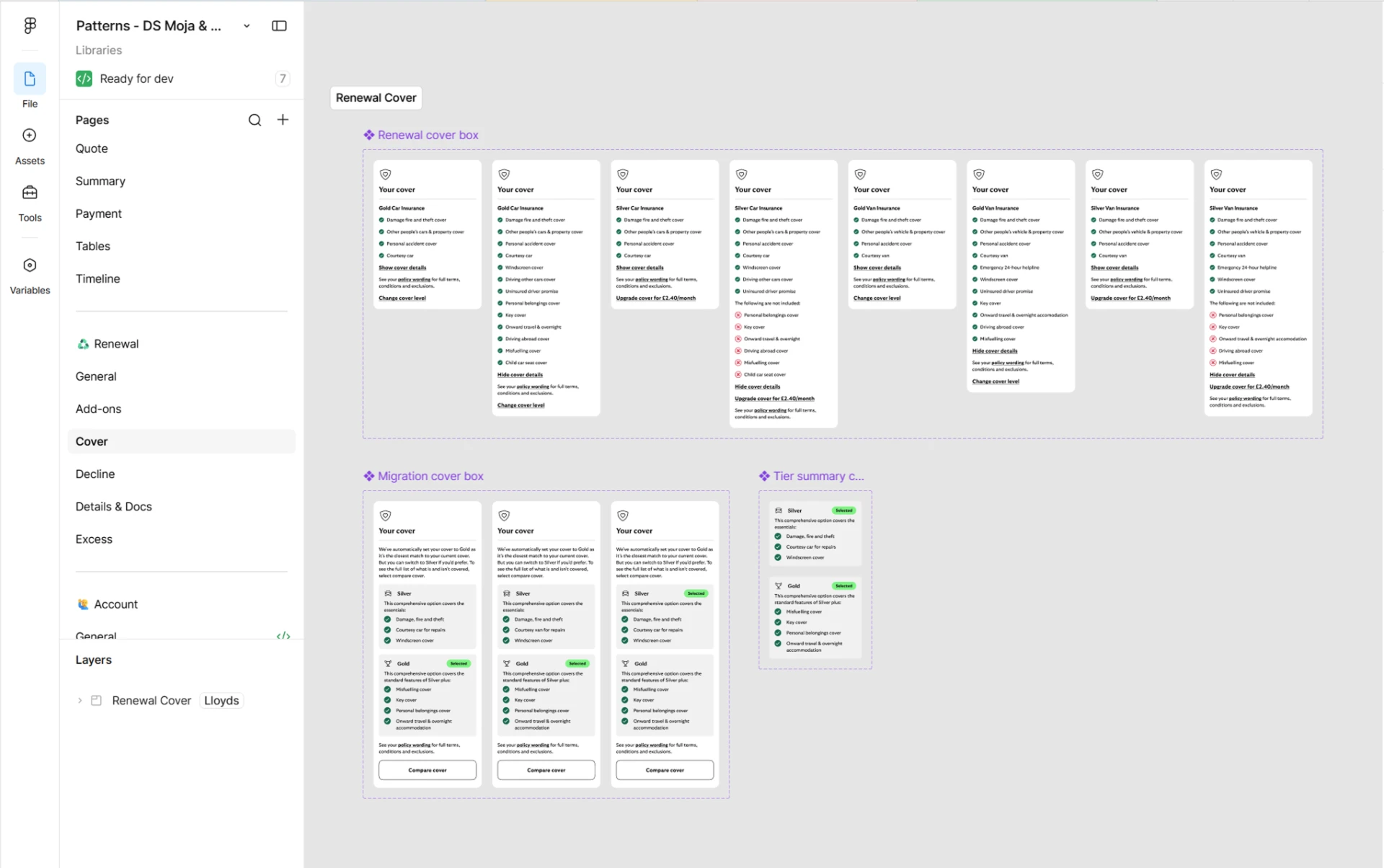The width and height of the screenshot is (1384, 868).
Task: Click the Lloyds tag on the layer
Action: (x=221, y=701)
